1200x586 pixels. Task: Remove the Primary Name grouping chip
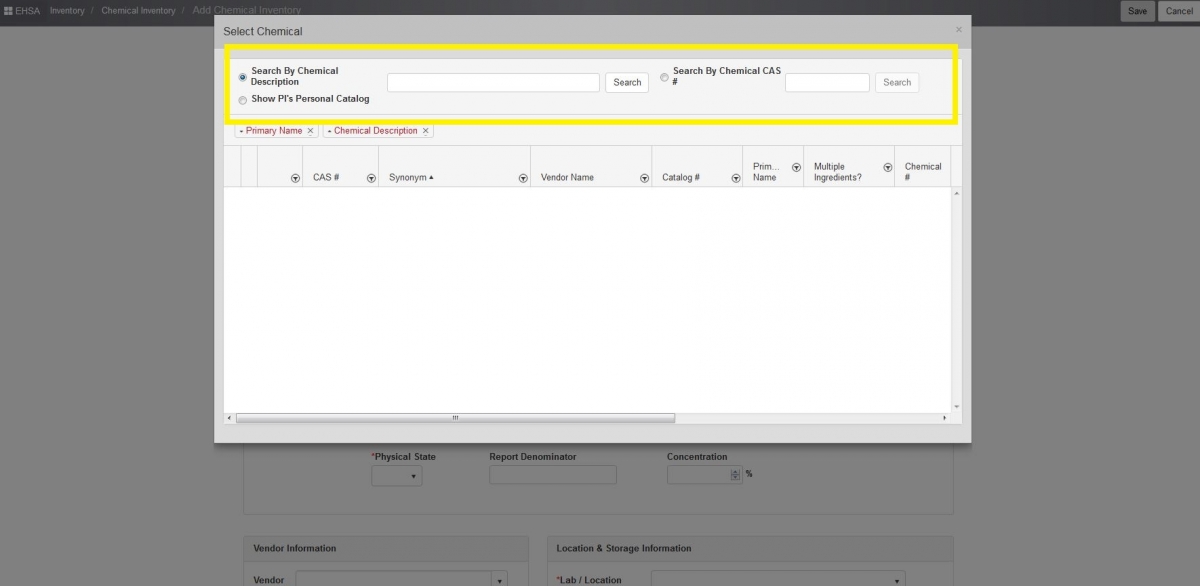click(310, 130)
